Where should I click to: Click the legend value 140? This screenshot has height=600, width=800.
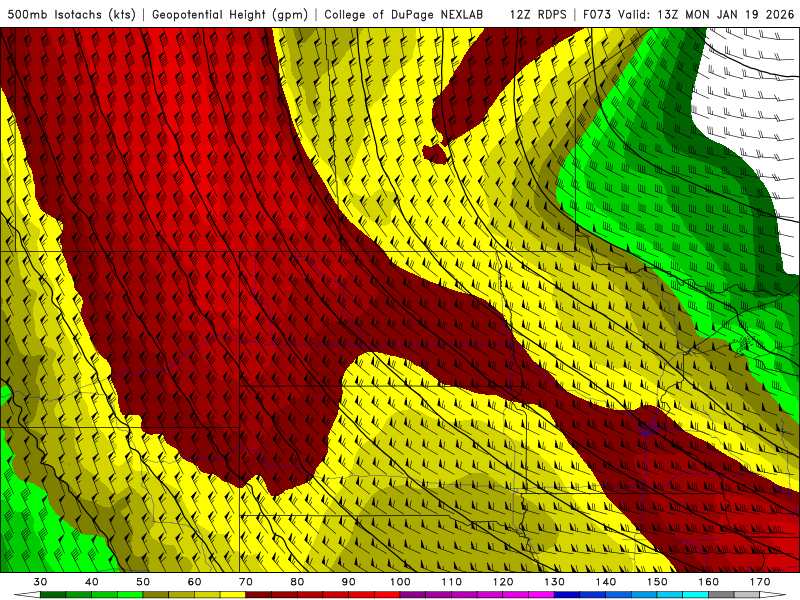tap(606, 582)
